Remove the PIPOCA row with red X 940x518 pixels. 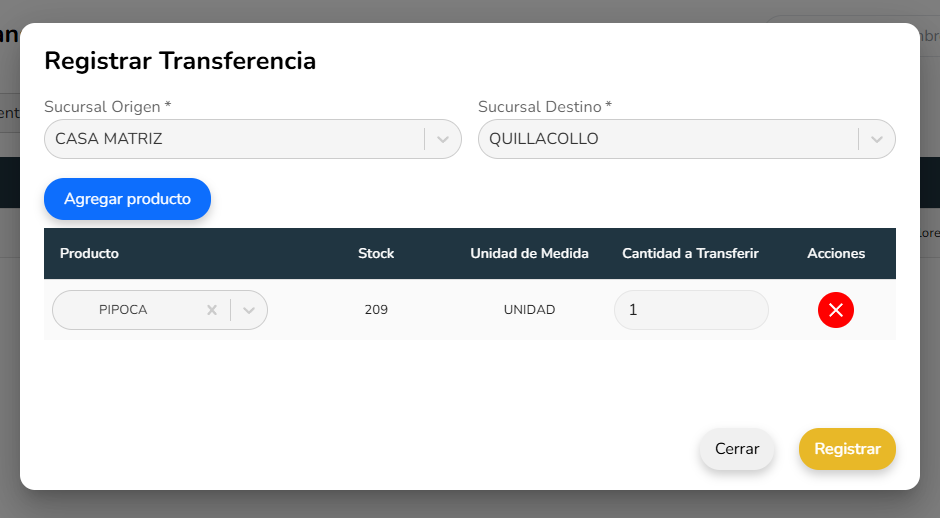tap(835, 310)
